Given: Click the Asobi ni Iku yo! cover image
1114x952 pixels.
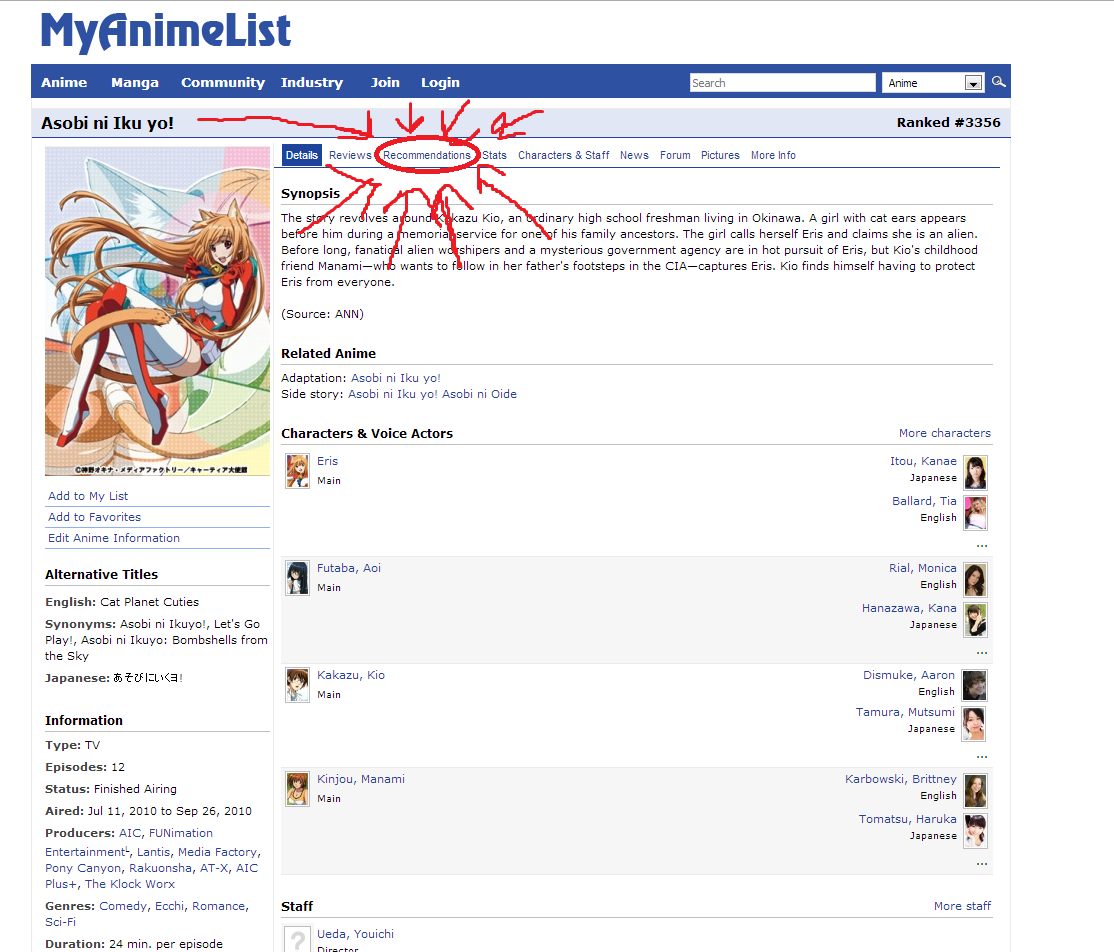Looking at the screenshot, I should 158,311.
